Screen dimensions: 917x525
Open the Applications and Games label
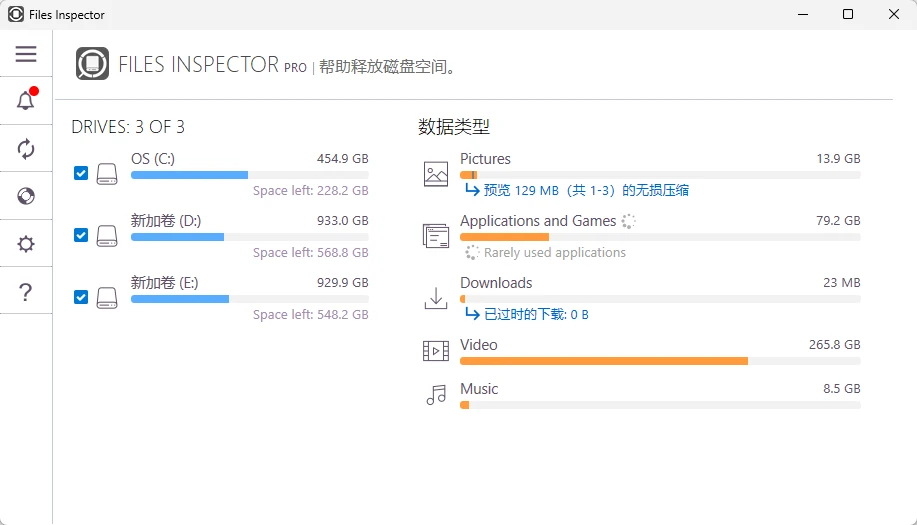click(x=538, y=221)
